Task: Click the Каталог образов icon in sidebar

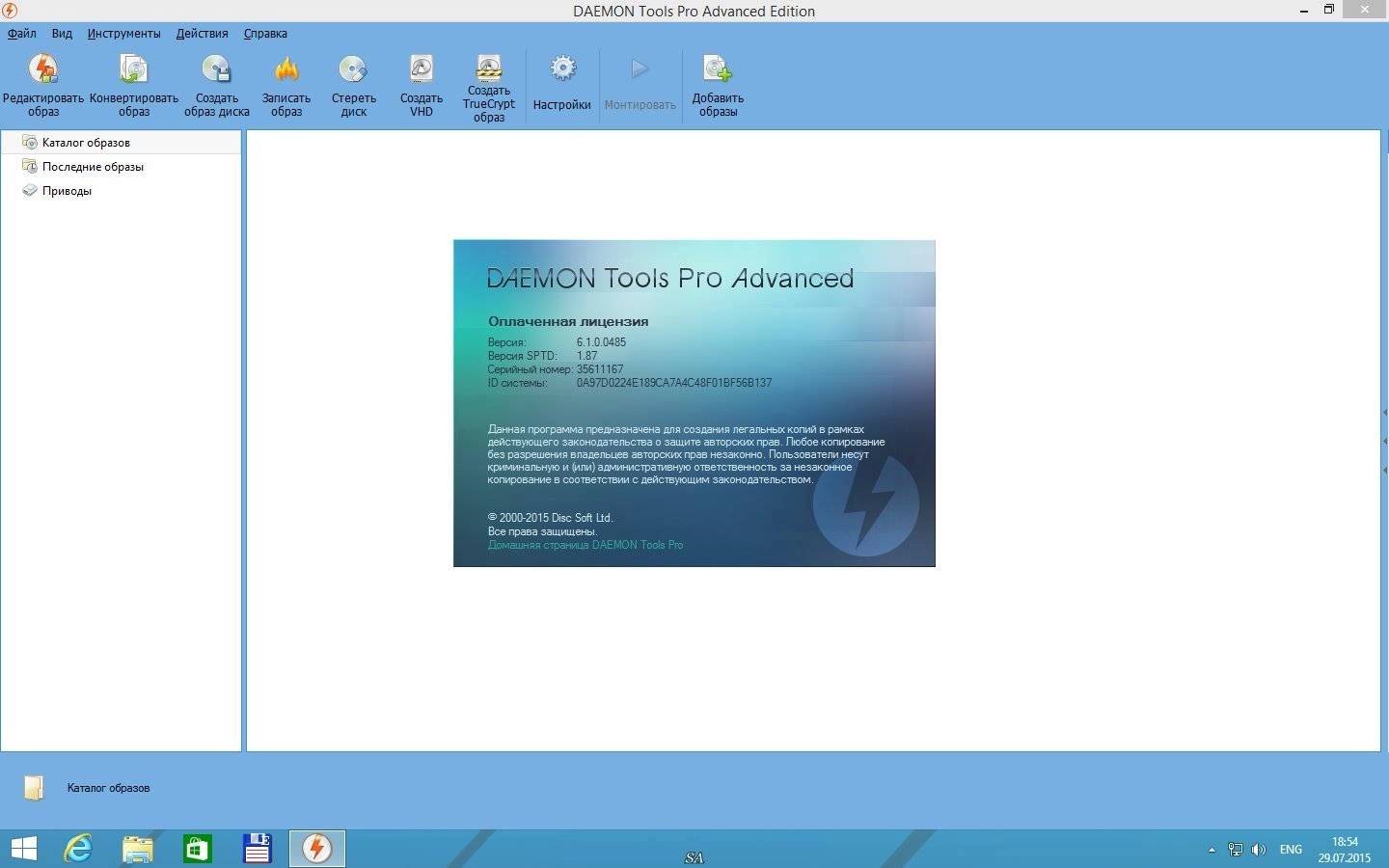Action: [30, 143]
